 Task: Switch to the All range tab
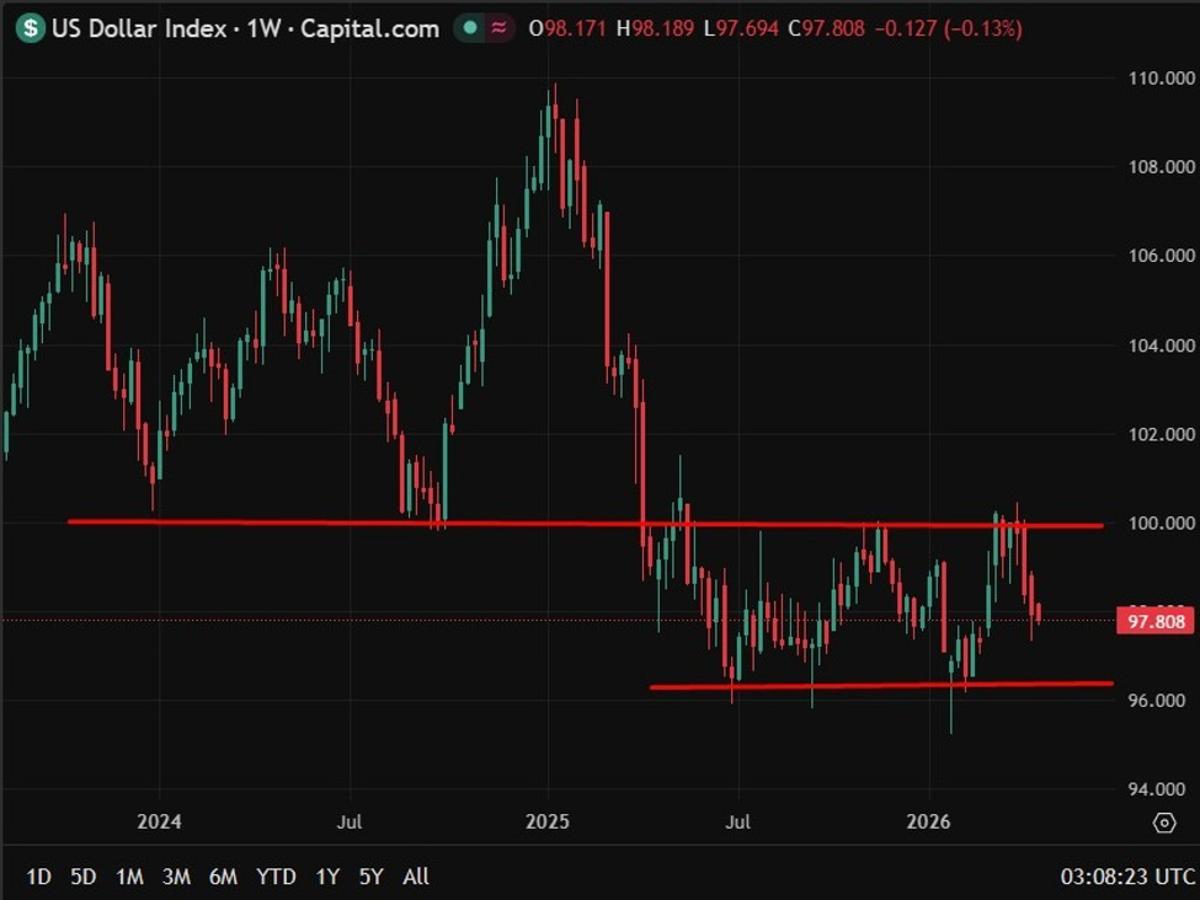pos(415,876)
